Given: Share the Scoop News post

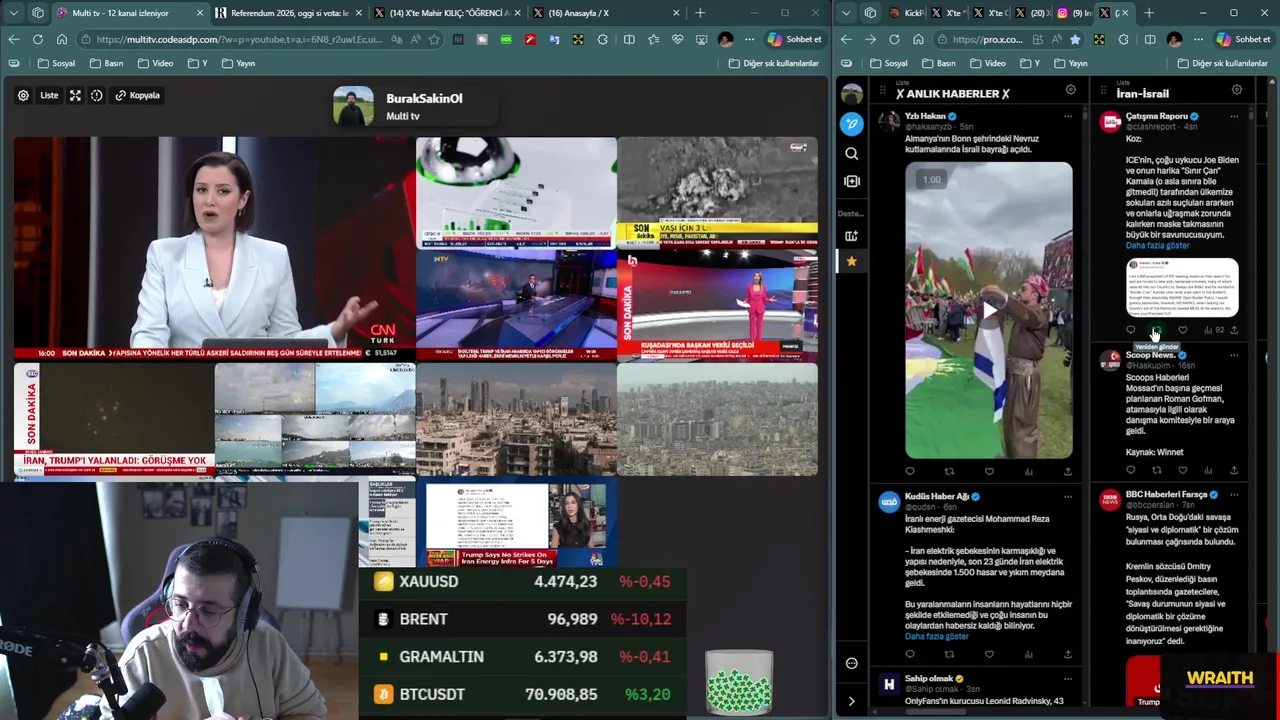Looking at the screenshot, I should pyautogui.click(x=1233, y=470).
